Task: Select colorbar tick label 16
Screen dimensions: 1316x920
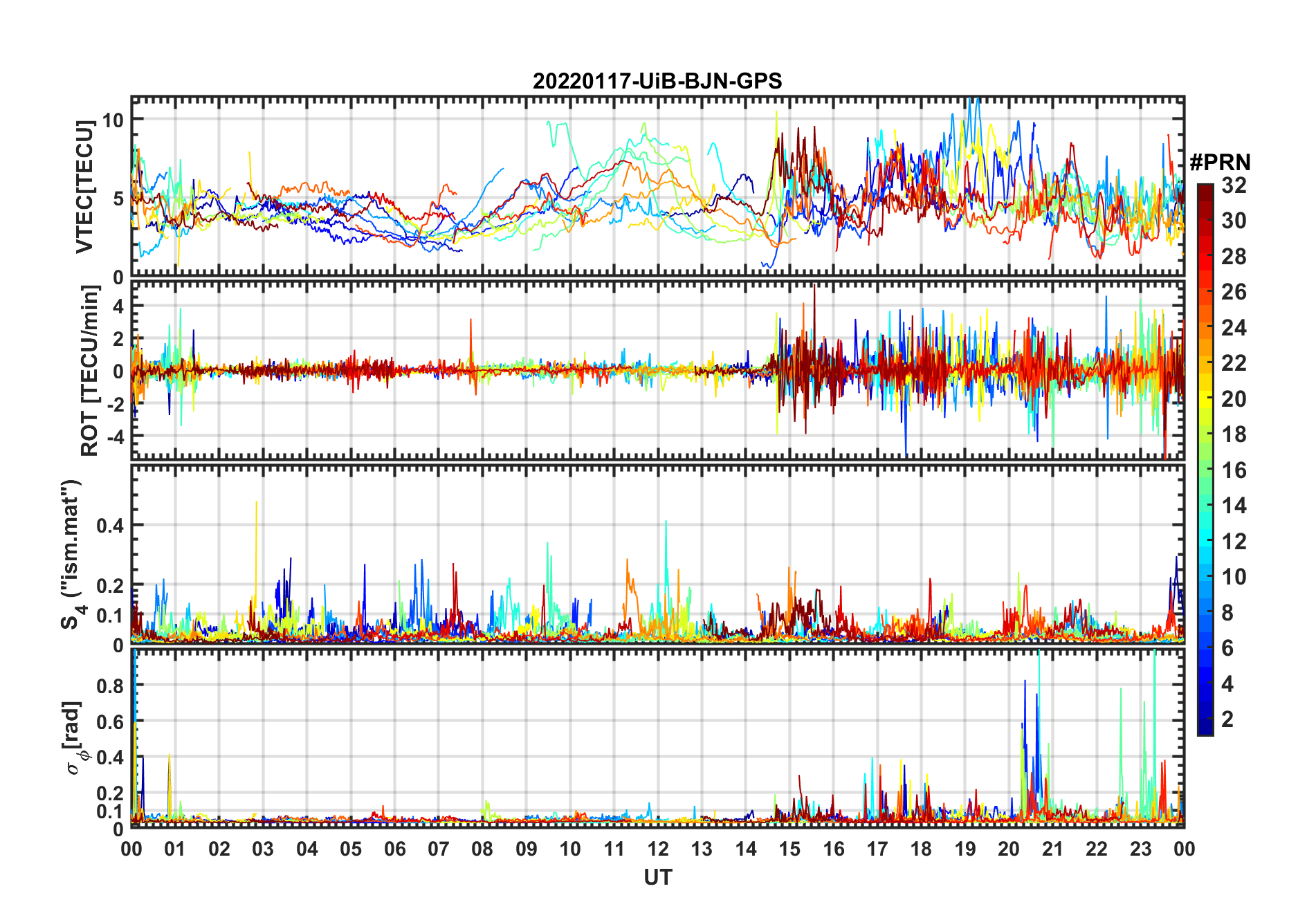Action: pos(1234,470)
